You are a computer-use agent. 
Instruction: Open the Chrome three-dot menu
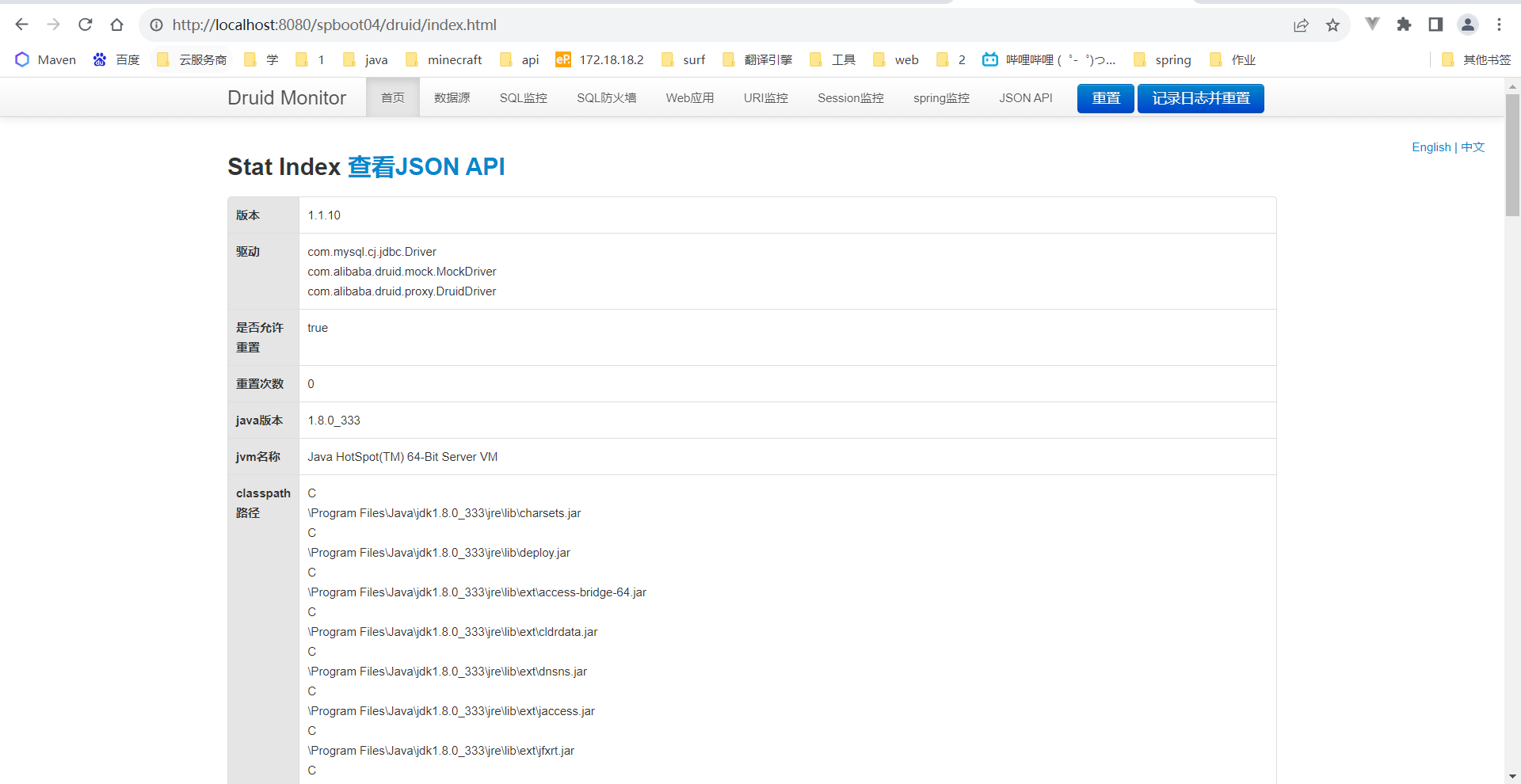(x=1499, y=25)
